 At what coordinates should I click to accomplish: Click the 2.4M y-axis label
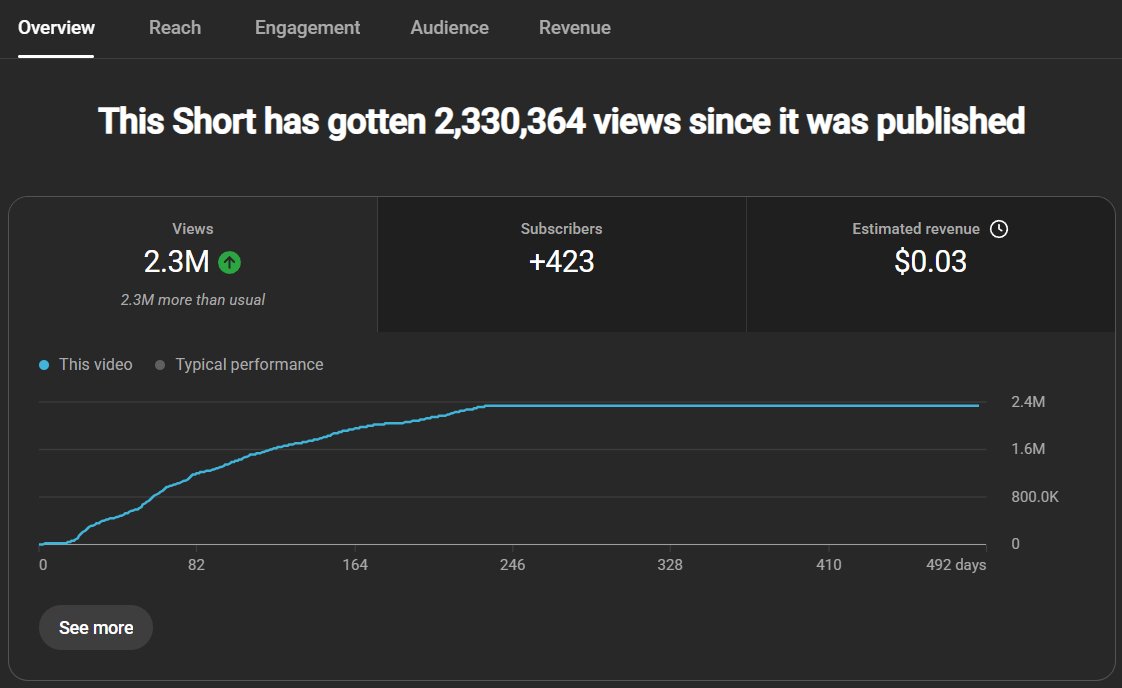pos(1028,402)
